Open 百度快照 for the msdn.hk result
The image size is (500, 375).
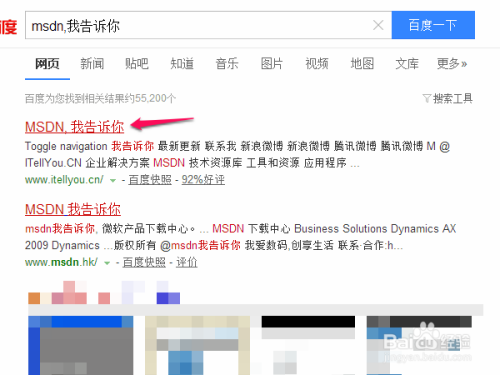[144, 262]
